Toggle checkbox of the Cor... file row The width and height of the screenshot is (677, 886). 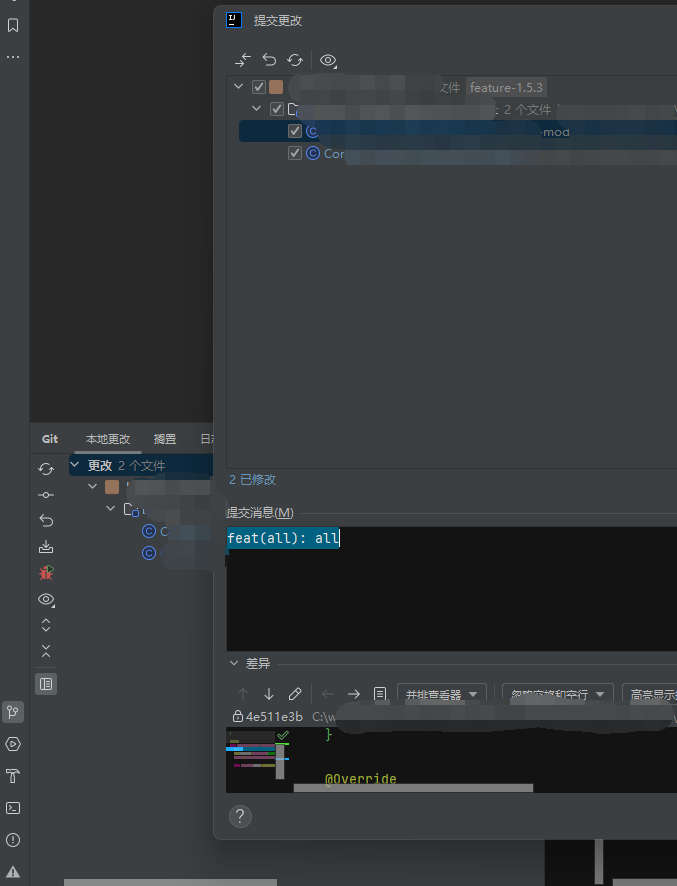point(295,153)
